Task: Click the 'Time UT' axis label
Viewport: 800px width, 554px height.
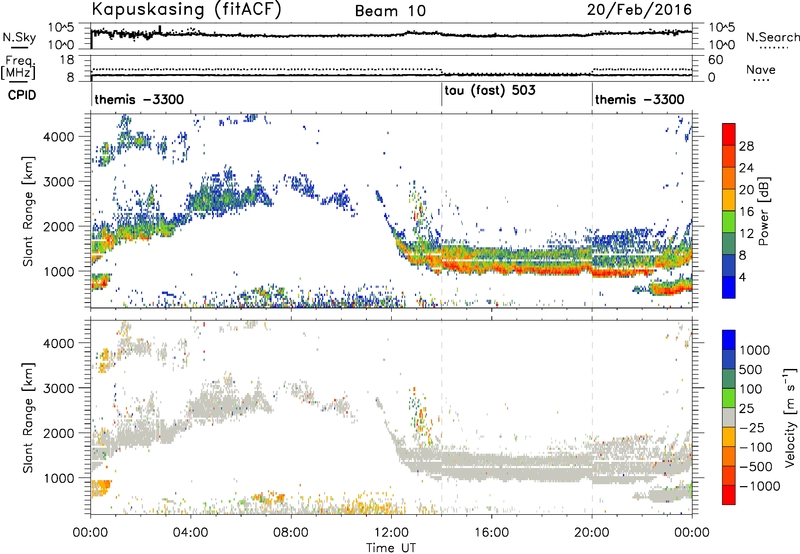Action: (x=391, y=548)
